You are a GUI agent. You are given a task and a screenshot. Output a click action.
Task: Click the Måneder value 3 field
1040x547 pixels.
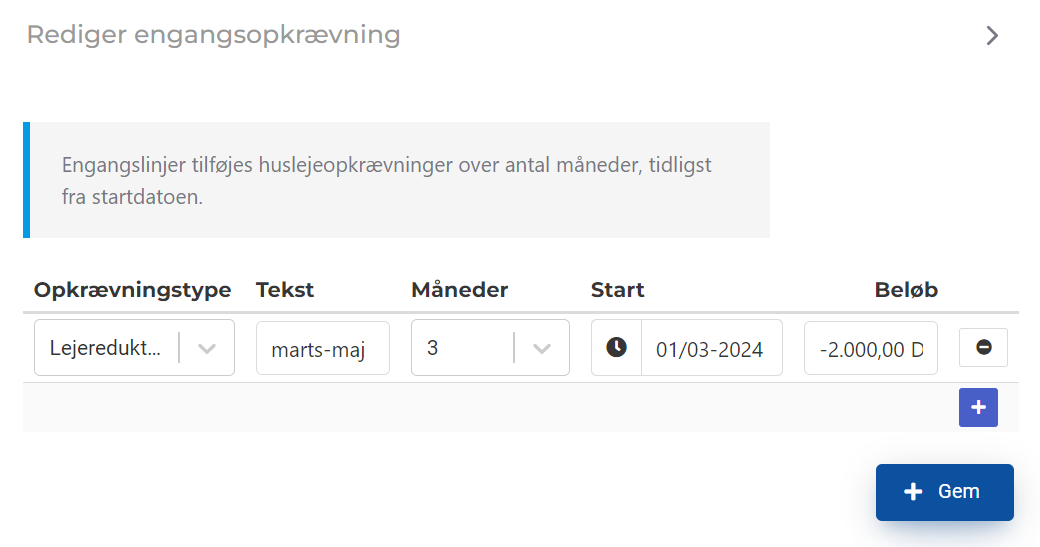490,347
